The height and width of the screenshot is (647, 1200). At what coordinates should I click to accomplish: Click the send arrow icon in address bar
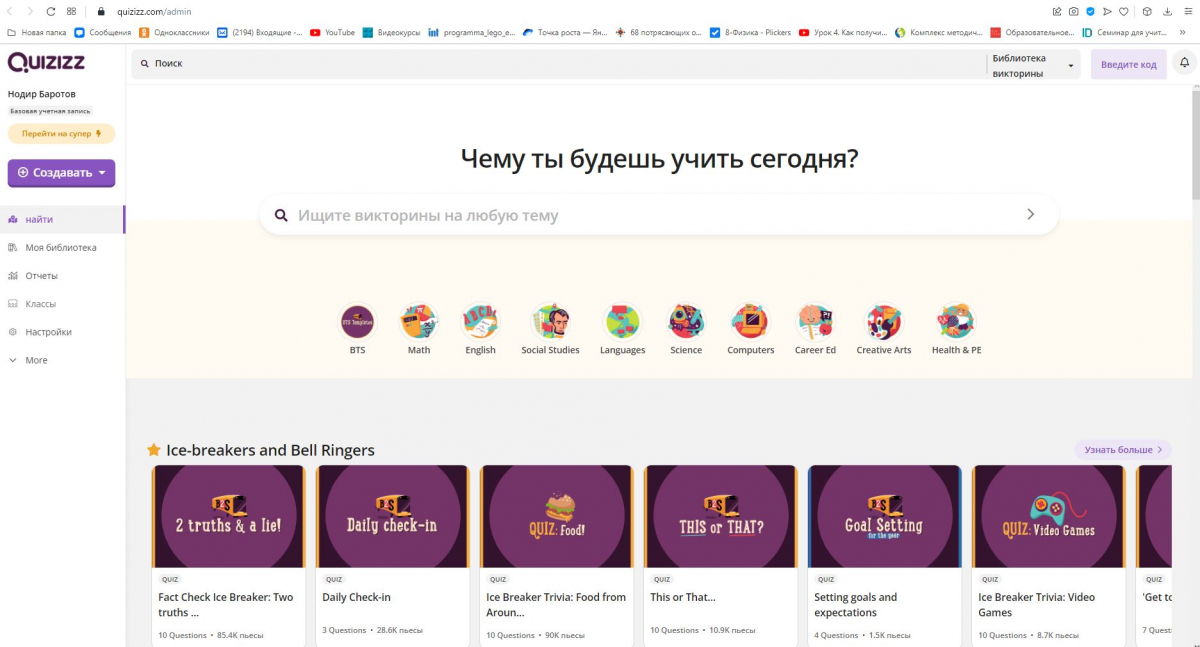coord(1107,11)
